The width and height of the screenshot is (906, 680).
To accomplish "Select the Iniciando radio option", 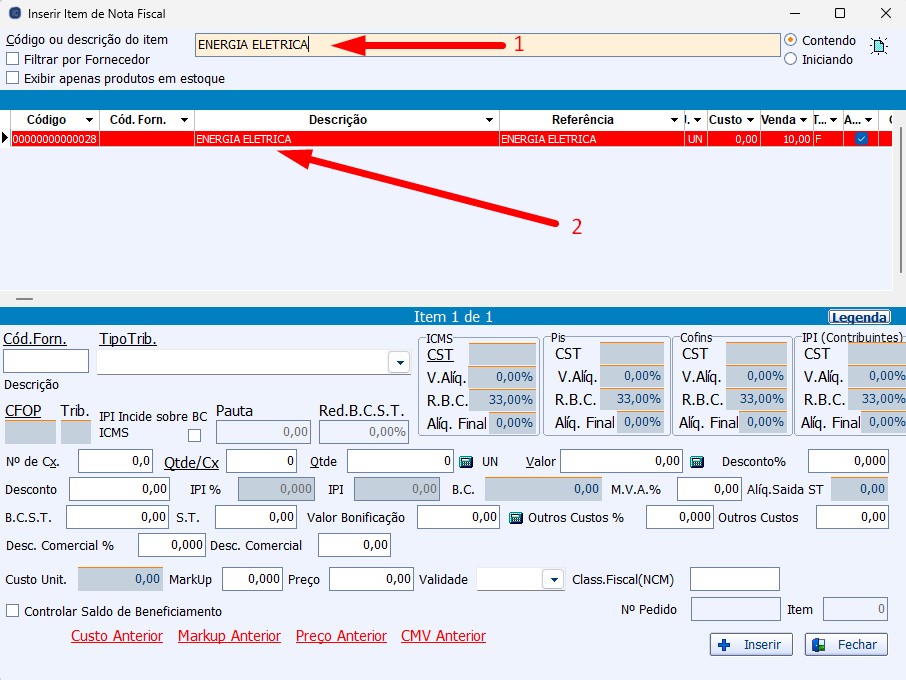I will coord(791,59).
